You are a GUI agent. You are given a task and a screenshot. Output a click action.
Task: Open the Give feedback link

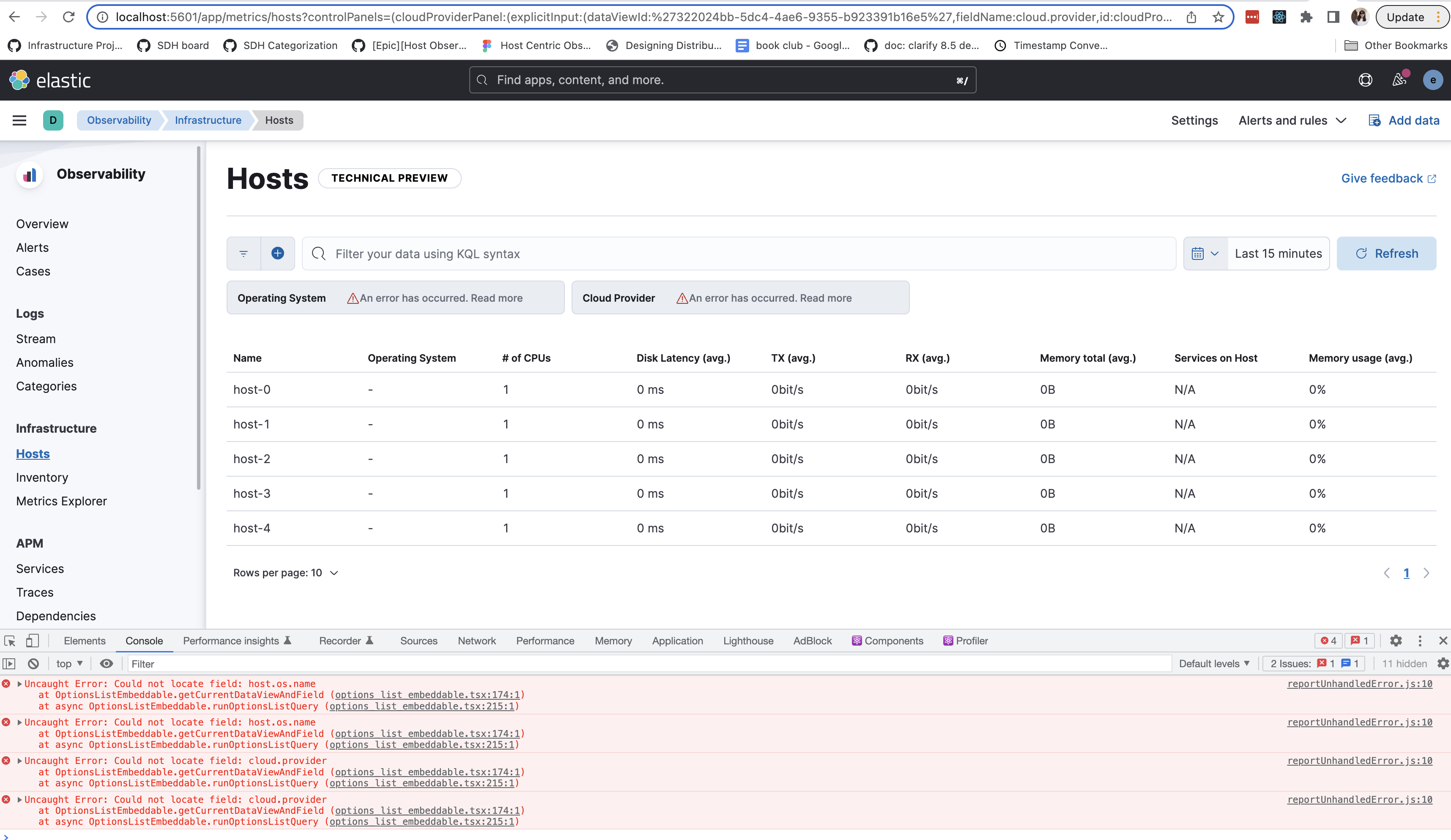(x=1388, y=178)
